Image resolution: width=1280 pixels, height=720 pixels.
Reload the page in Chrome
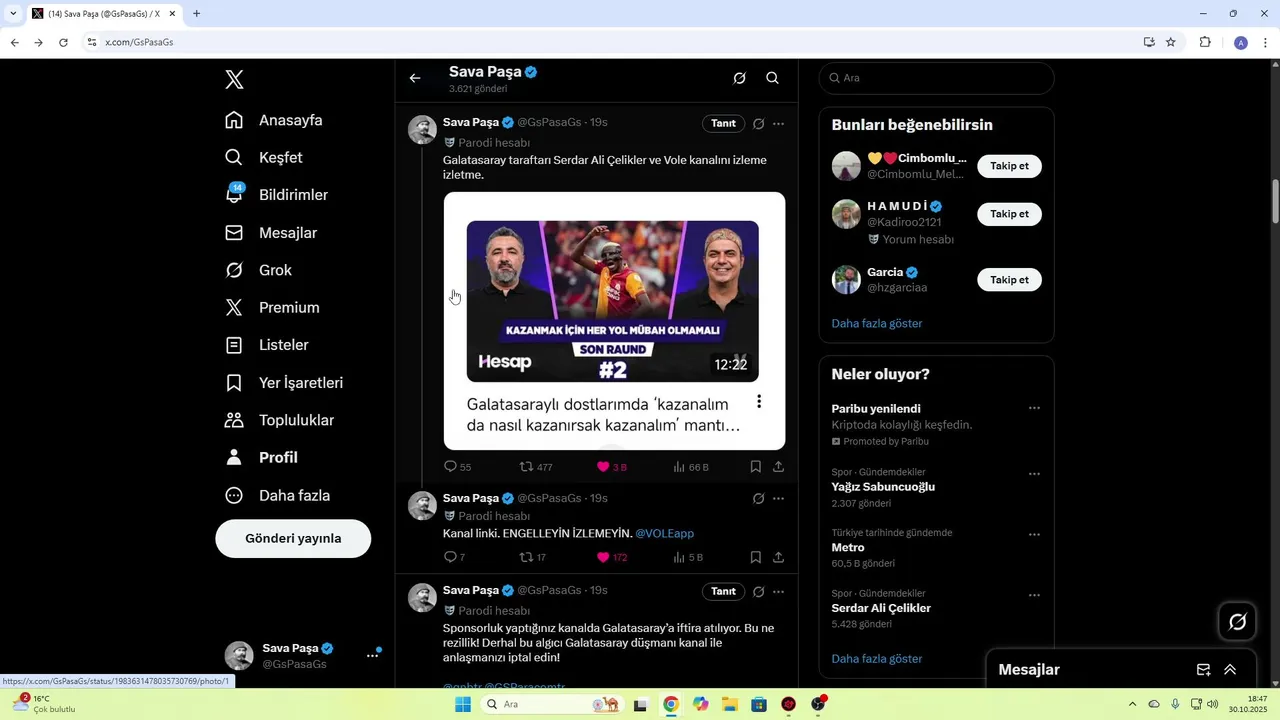(63, 42)
